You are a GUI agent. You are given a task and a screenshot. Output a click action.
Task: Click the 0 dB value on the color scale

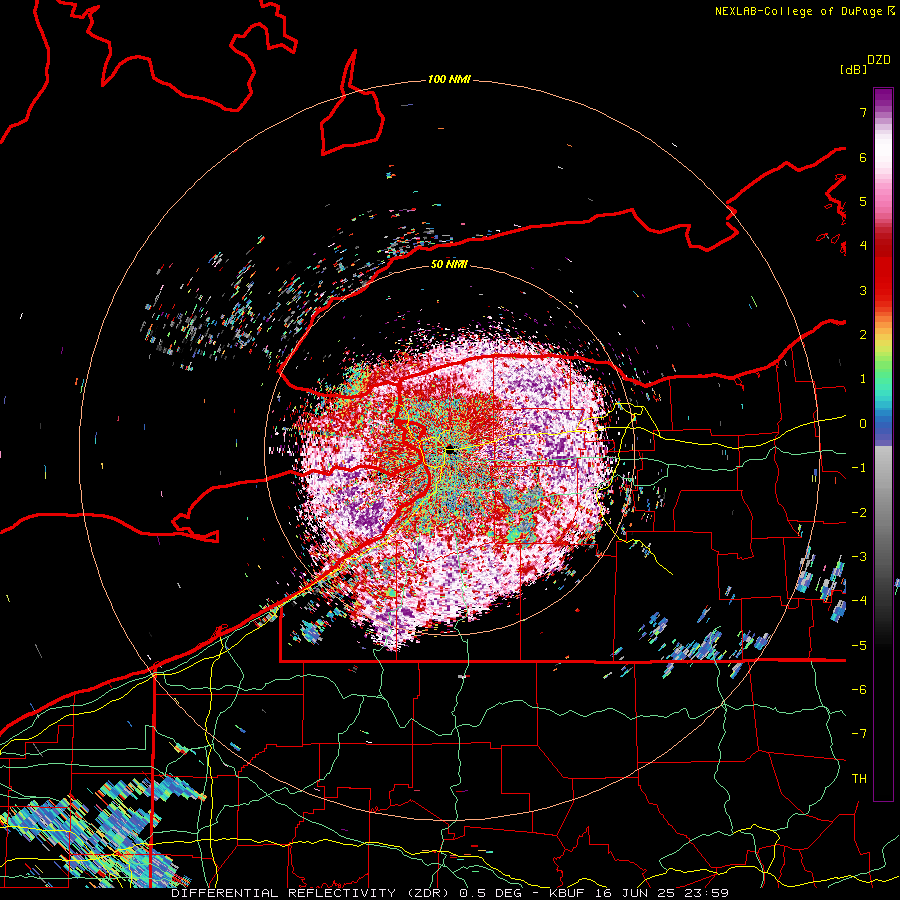click(863, 423)
